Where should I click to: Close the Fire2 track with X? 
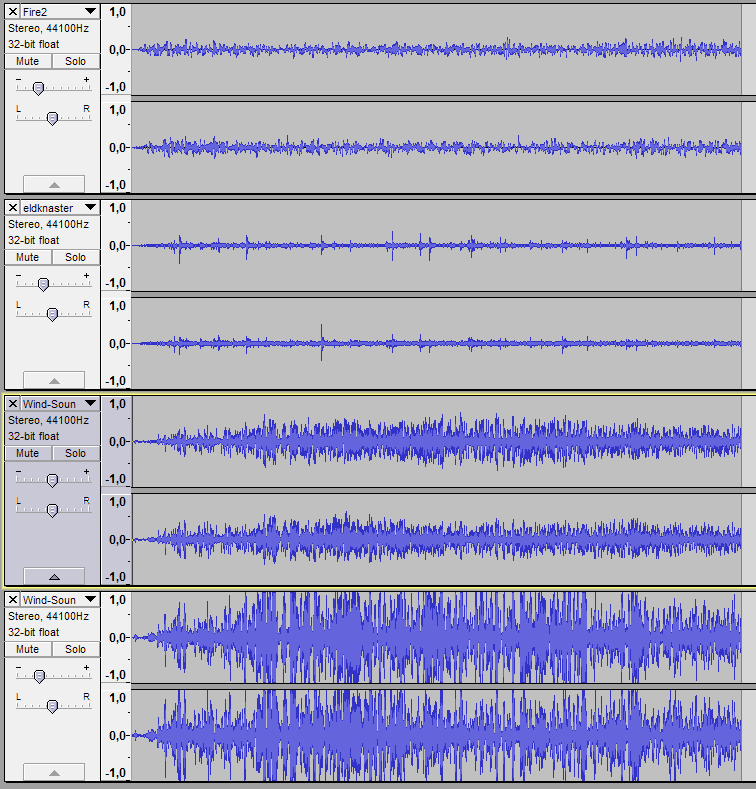pyautogui.click(x=12, y=11)
